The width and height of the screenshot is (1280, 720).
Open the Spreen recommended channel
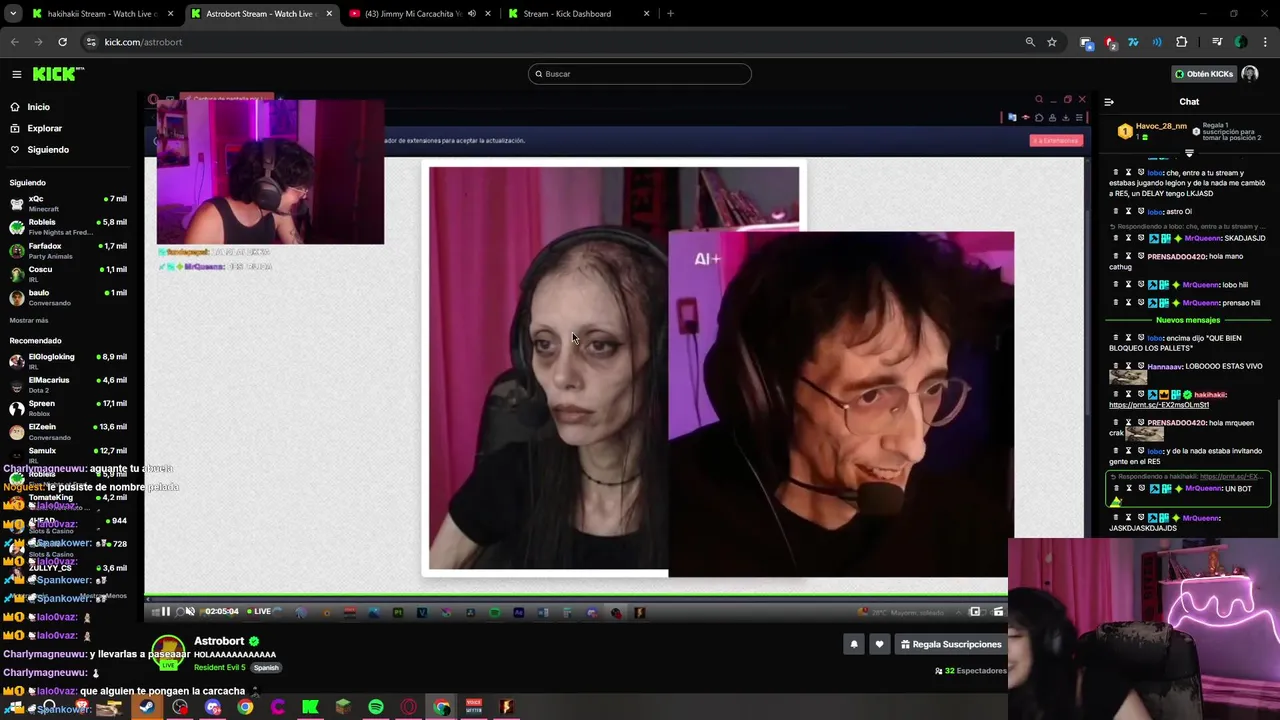coord(68,408)
